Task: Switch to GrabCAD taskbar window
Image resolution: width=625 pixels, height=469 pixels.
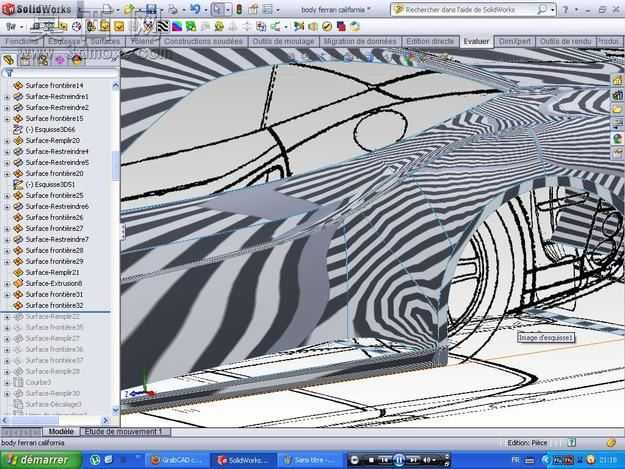Action: click(177, 461)
